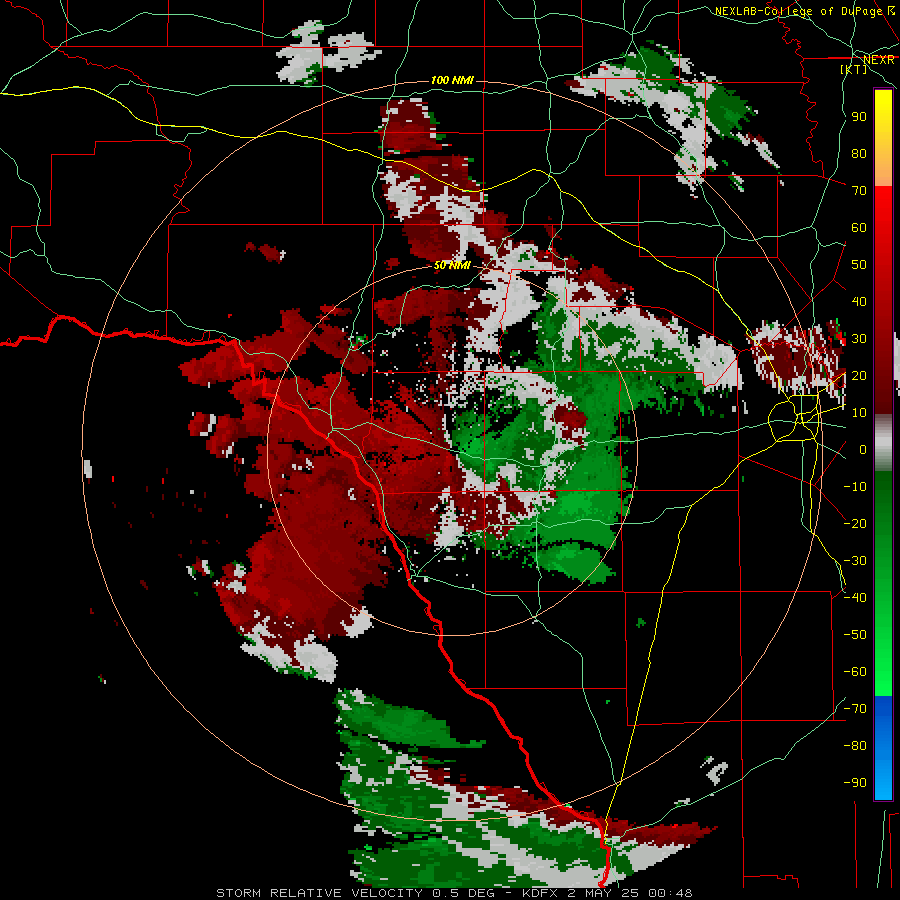Click the 50 value on velocity scale
The width and height of the screenshot is (900, 900).
[859, 265]
